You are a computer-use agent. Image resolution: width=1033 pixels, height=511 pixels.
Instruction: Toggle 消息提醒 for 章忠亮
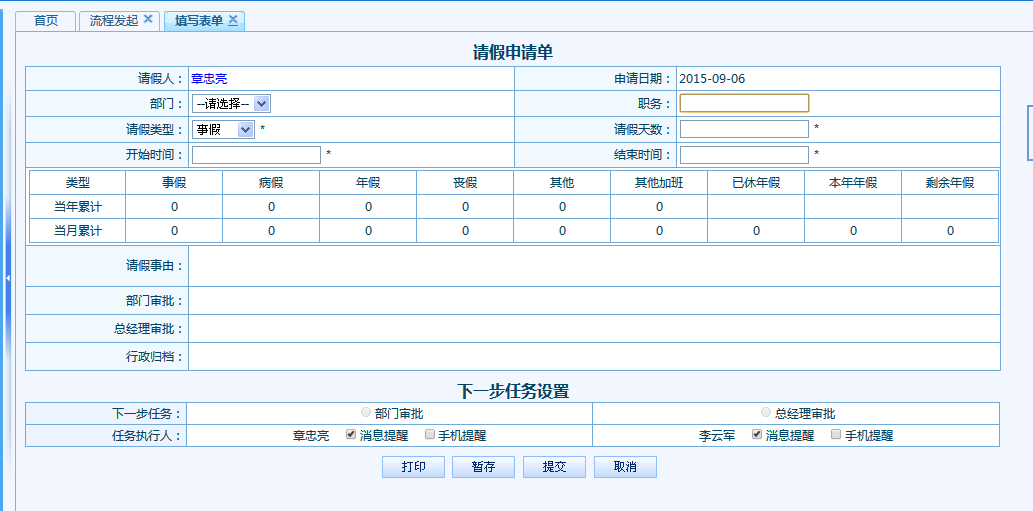click(351, 435)
